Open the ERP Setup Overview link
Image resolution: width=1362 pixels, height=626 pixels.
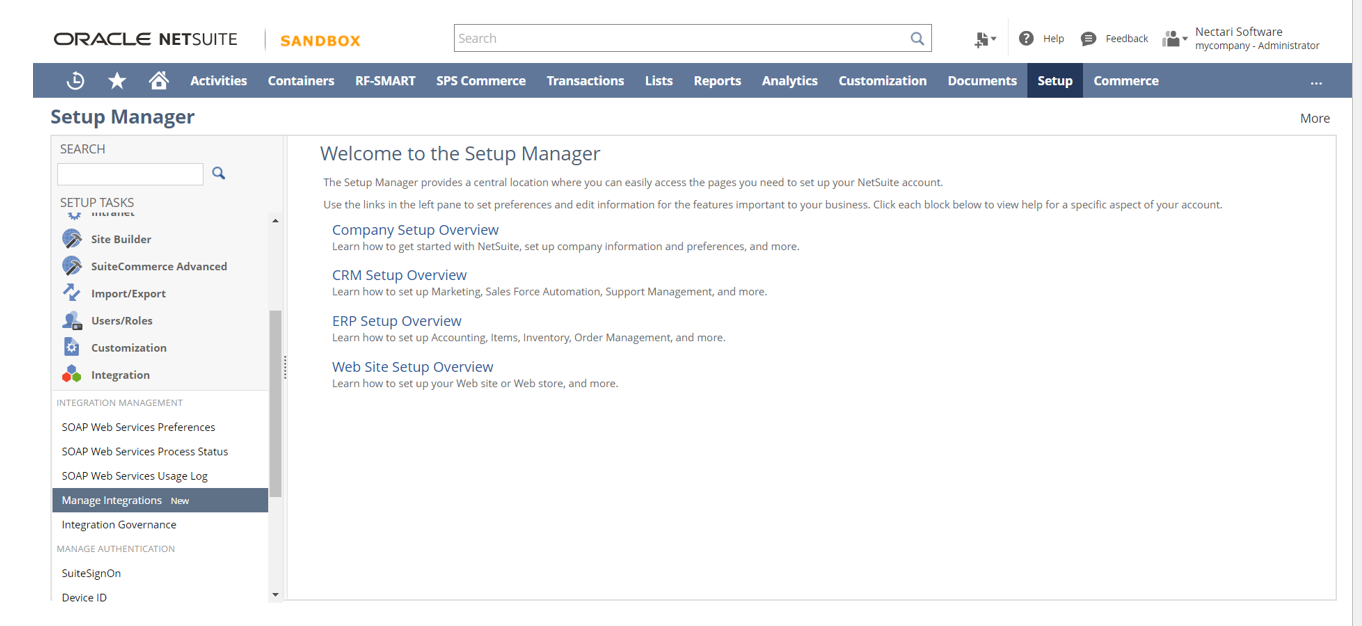coord(396,321)
